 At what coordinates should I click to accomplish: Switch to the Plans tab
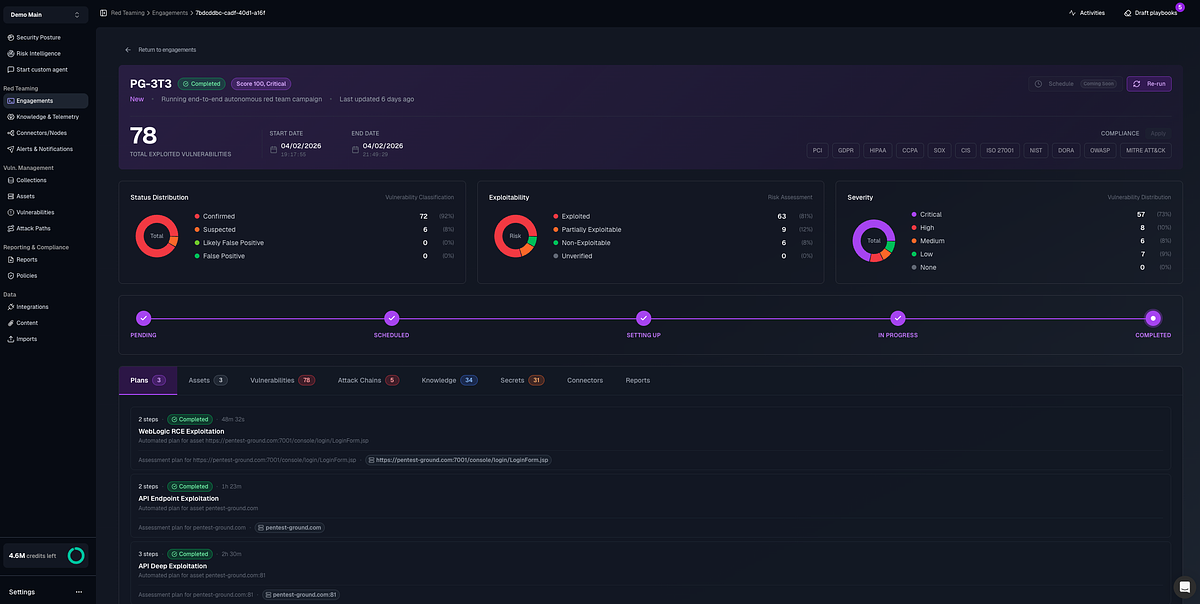click(148, 380)
